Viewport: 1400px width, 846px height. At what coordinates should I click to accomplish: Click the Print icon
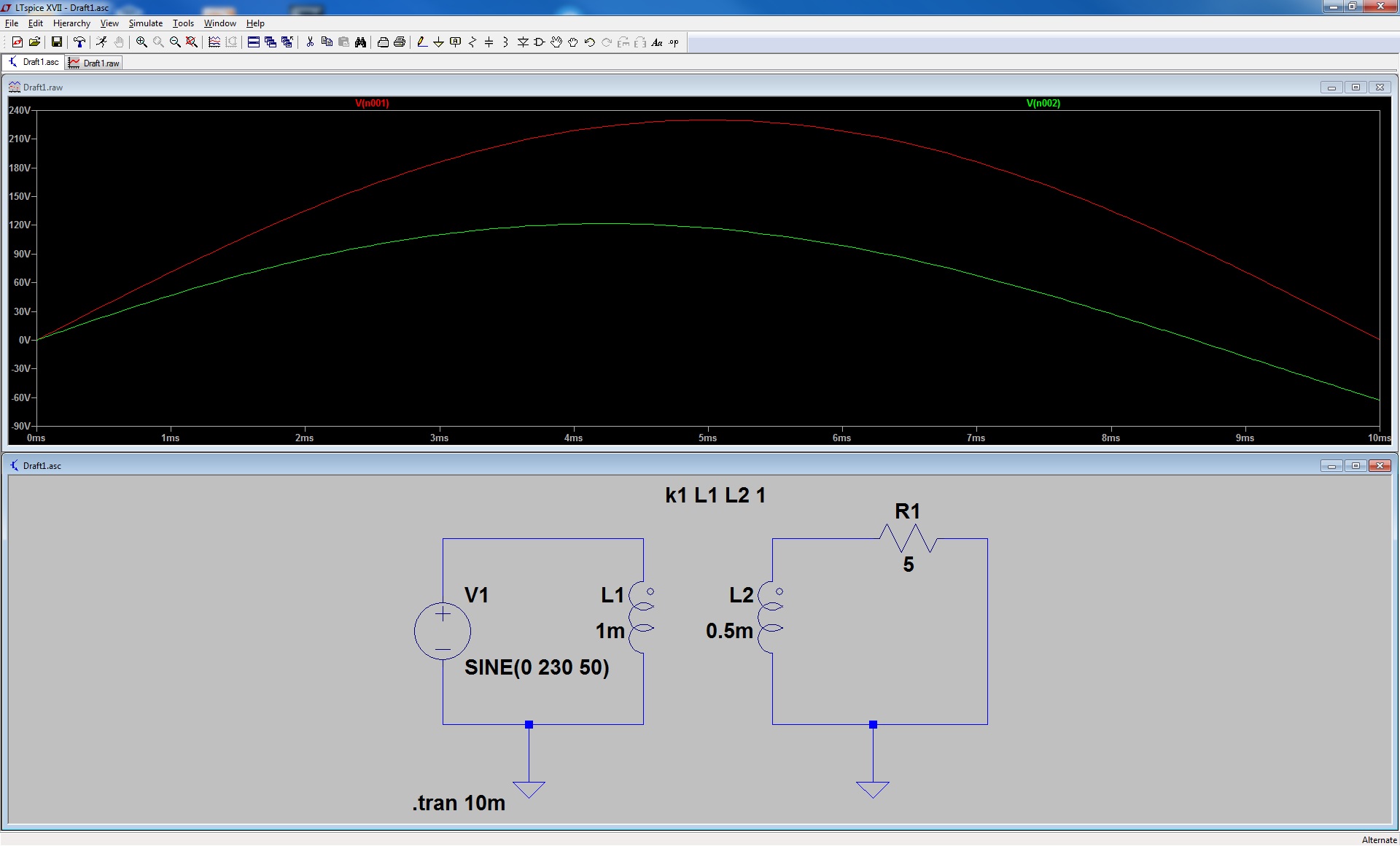click(400, 42)
